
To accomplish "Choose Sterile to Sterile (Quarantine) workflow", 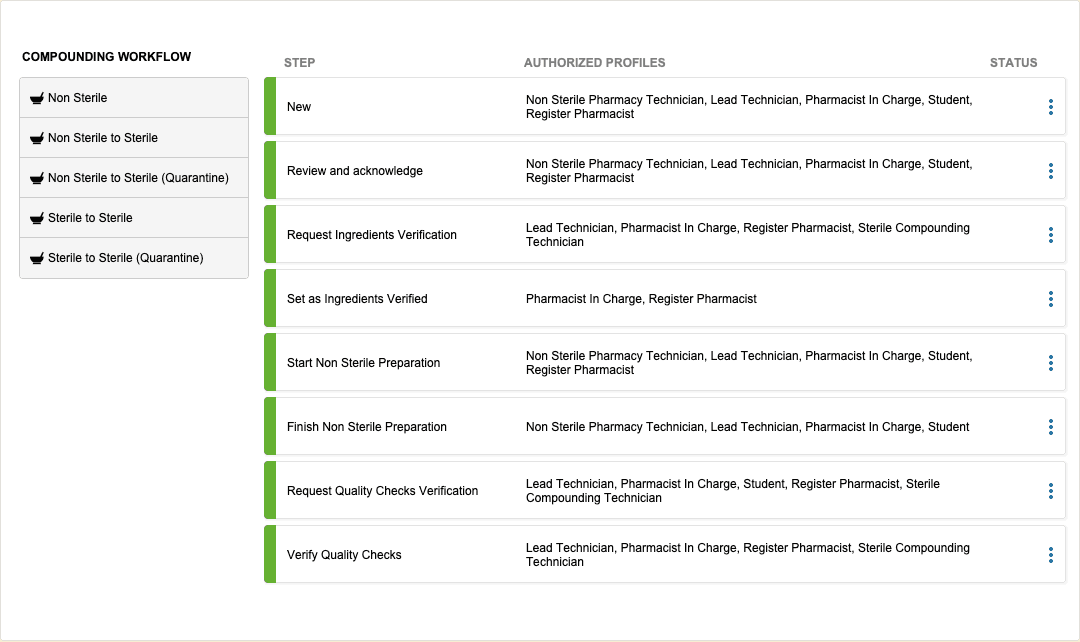I will pos(125,258).
